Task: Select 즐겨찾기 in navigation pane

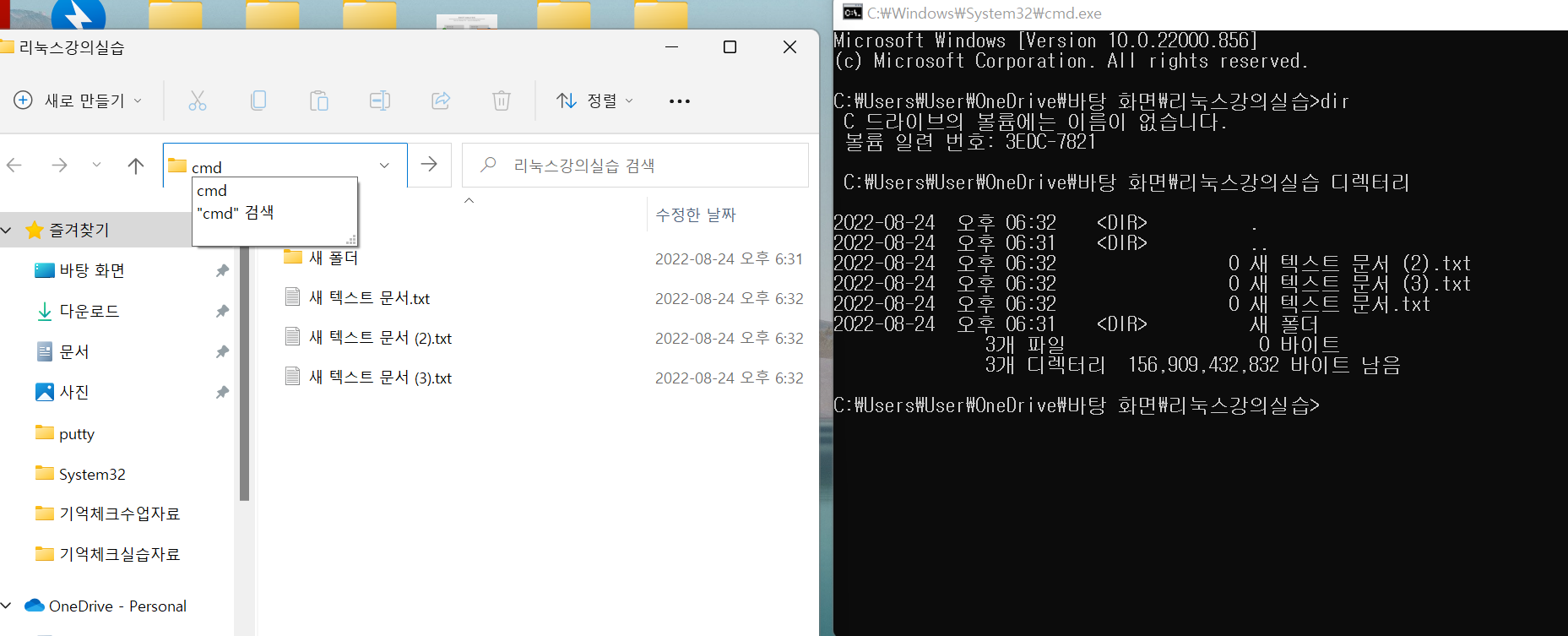Action: point(79,230)
